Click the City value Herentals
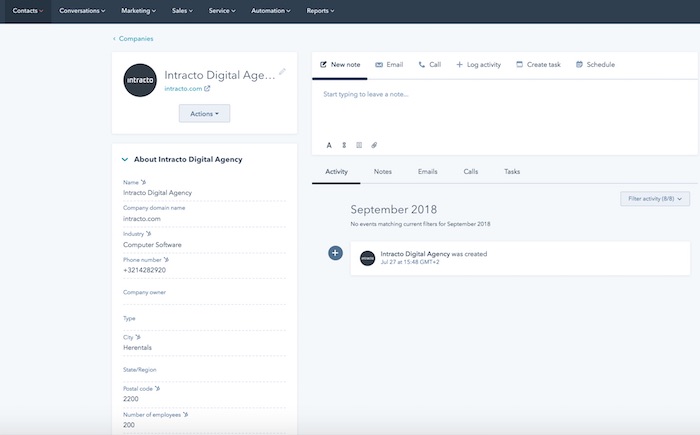This screenshot has width=700, height=435. click(138, 347)
